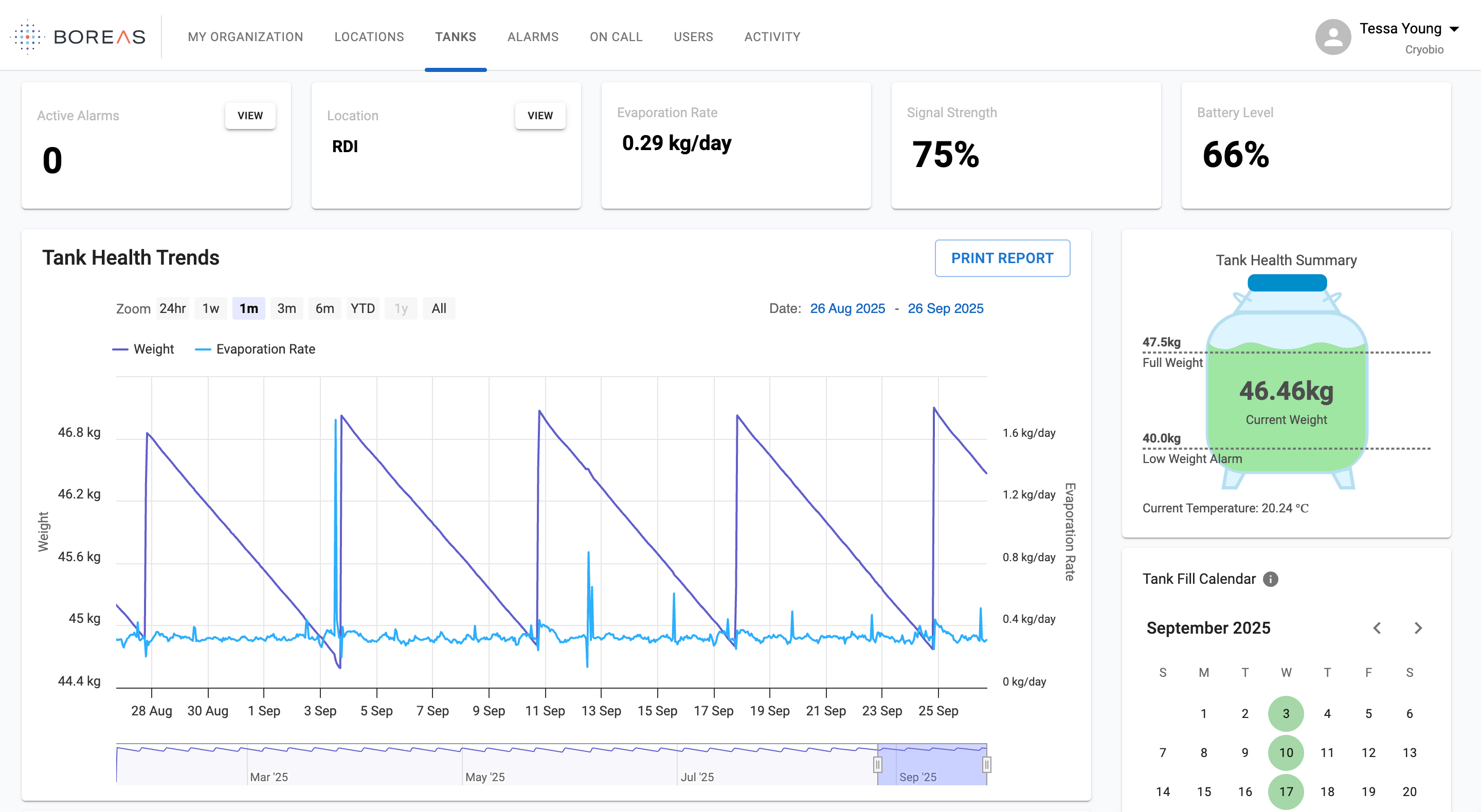1481x812 pixels.
Task: Select September 10 fill date
Action: [1286, 752]
